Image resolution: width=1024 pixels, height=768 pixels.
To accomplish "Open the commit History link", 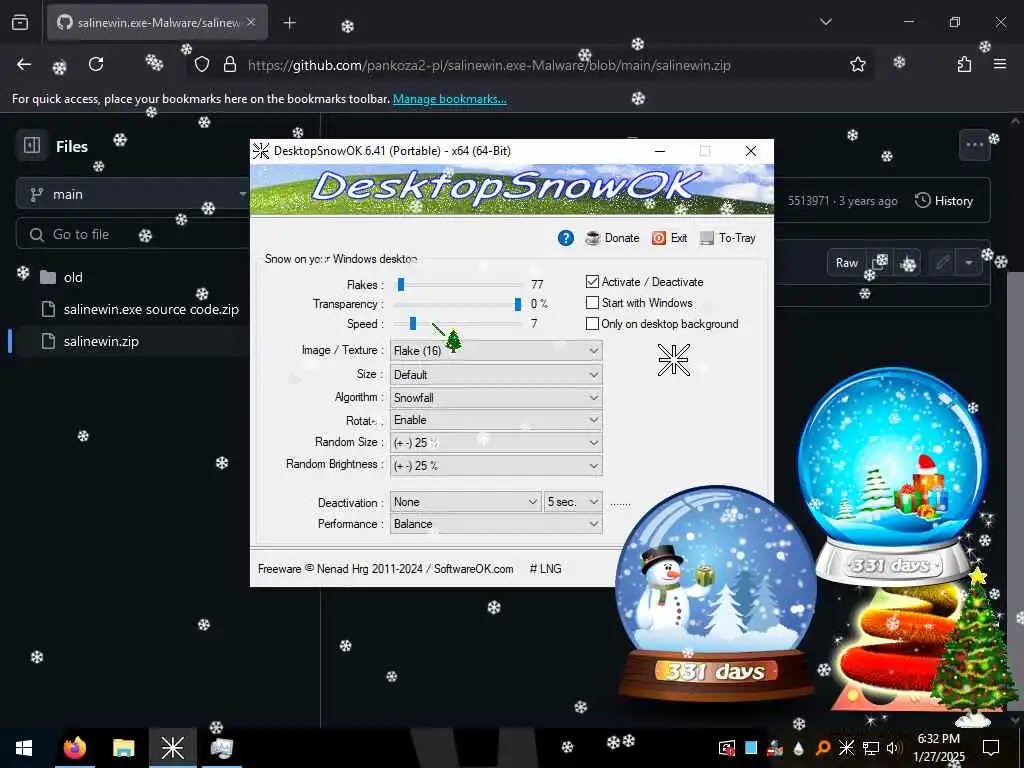I will click(944, 200).
